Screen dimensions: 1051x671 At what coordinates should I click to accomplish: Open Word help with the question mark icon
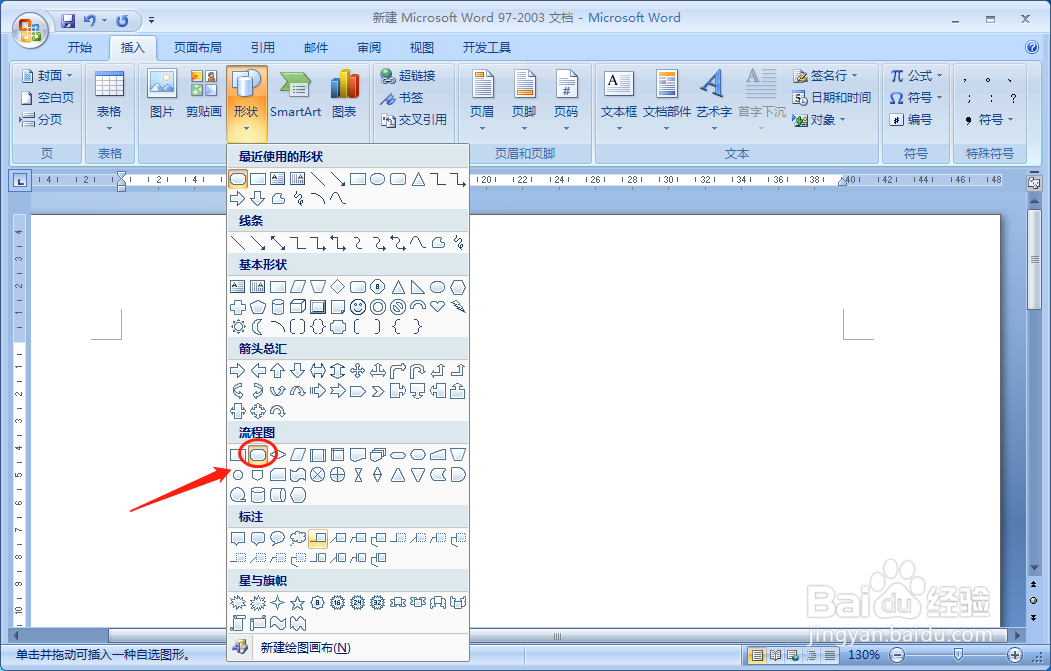coord(1032,47)
